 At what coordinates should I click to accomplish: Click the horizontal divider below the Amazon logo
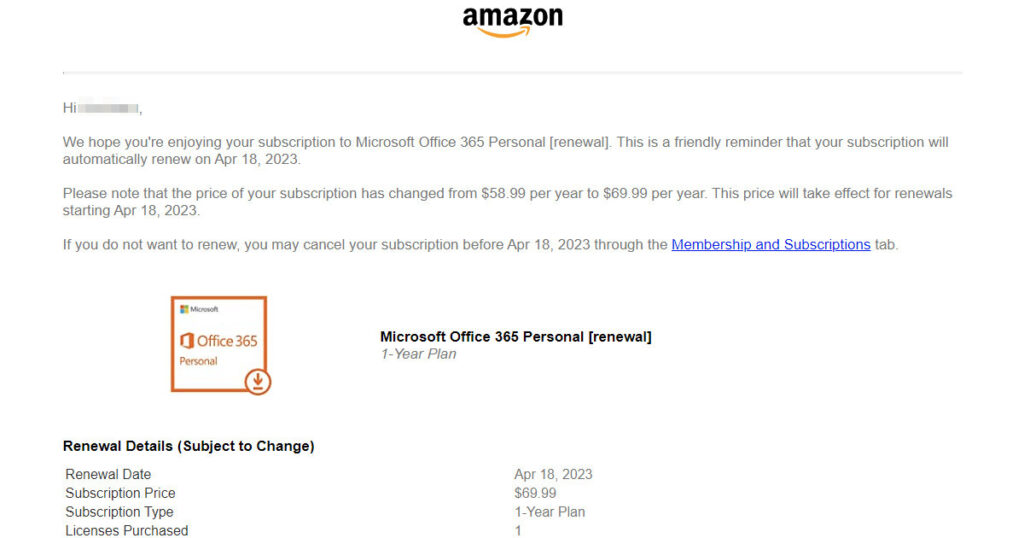[x=513, y=72]
